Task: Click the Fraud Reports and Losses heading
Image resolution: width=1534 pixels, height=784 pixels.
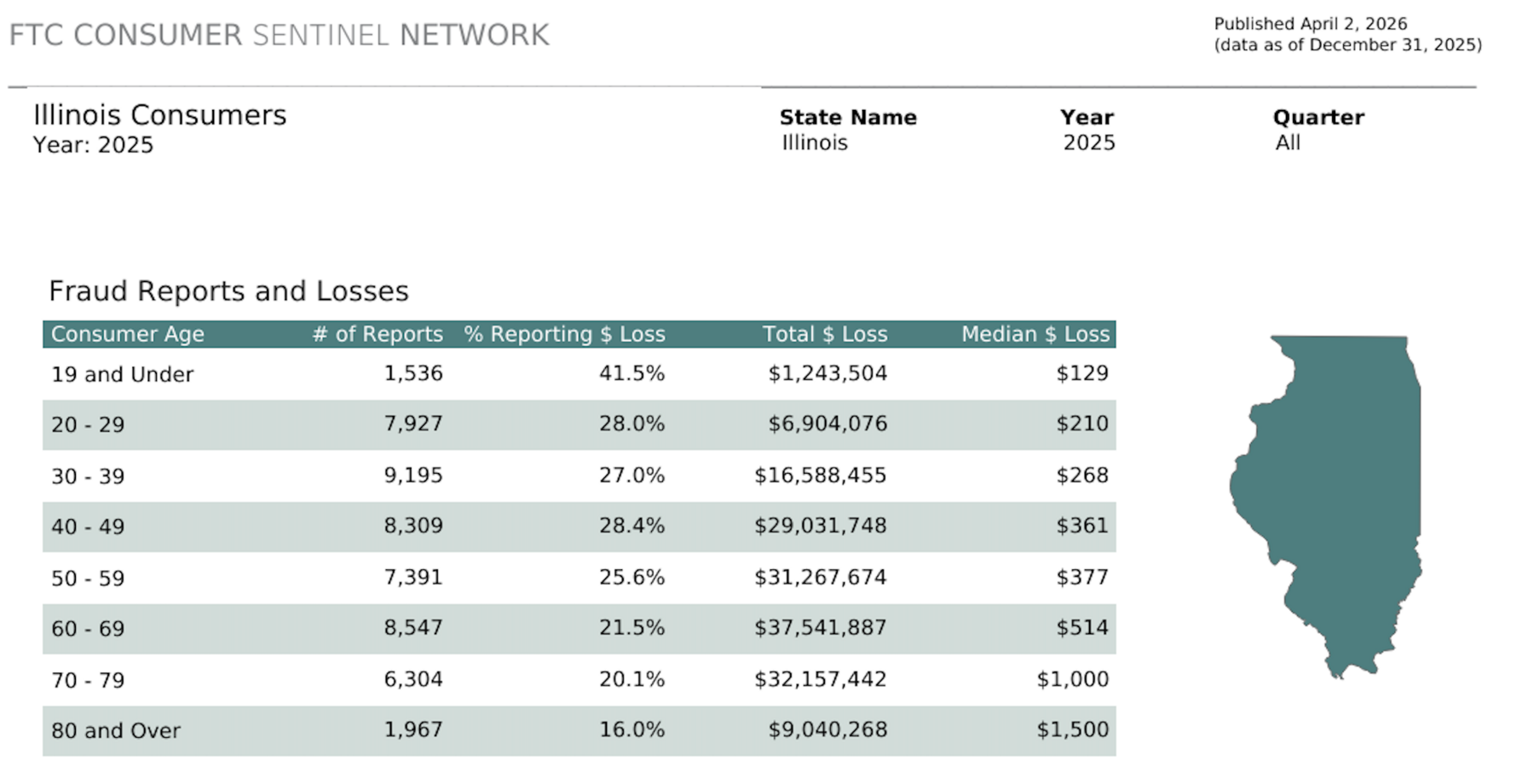Action: (228, 291)
